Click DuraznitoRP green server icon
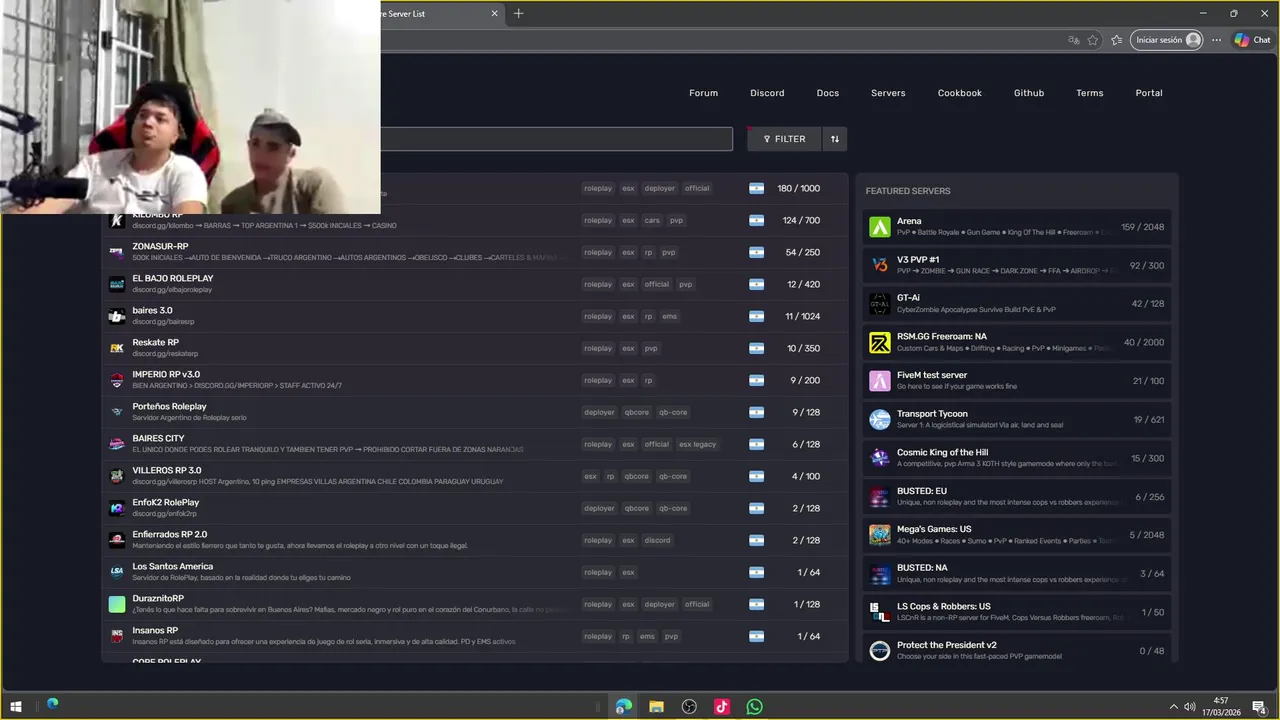 pyautogui.click(x=117, y=604)
